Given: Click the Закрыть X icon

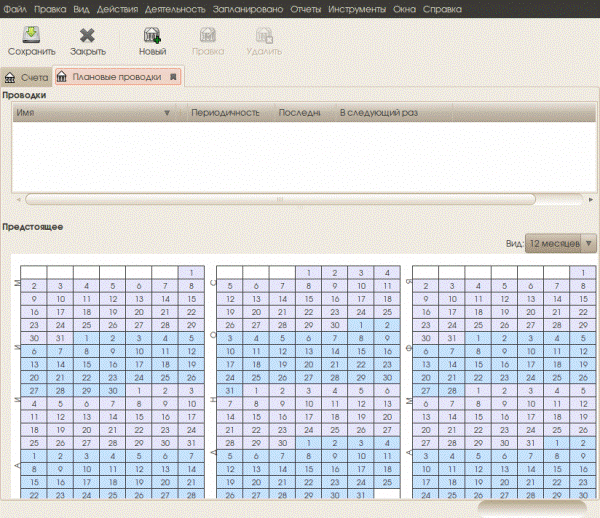Looking at the screenshot, I should point(87,36).
